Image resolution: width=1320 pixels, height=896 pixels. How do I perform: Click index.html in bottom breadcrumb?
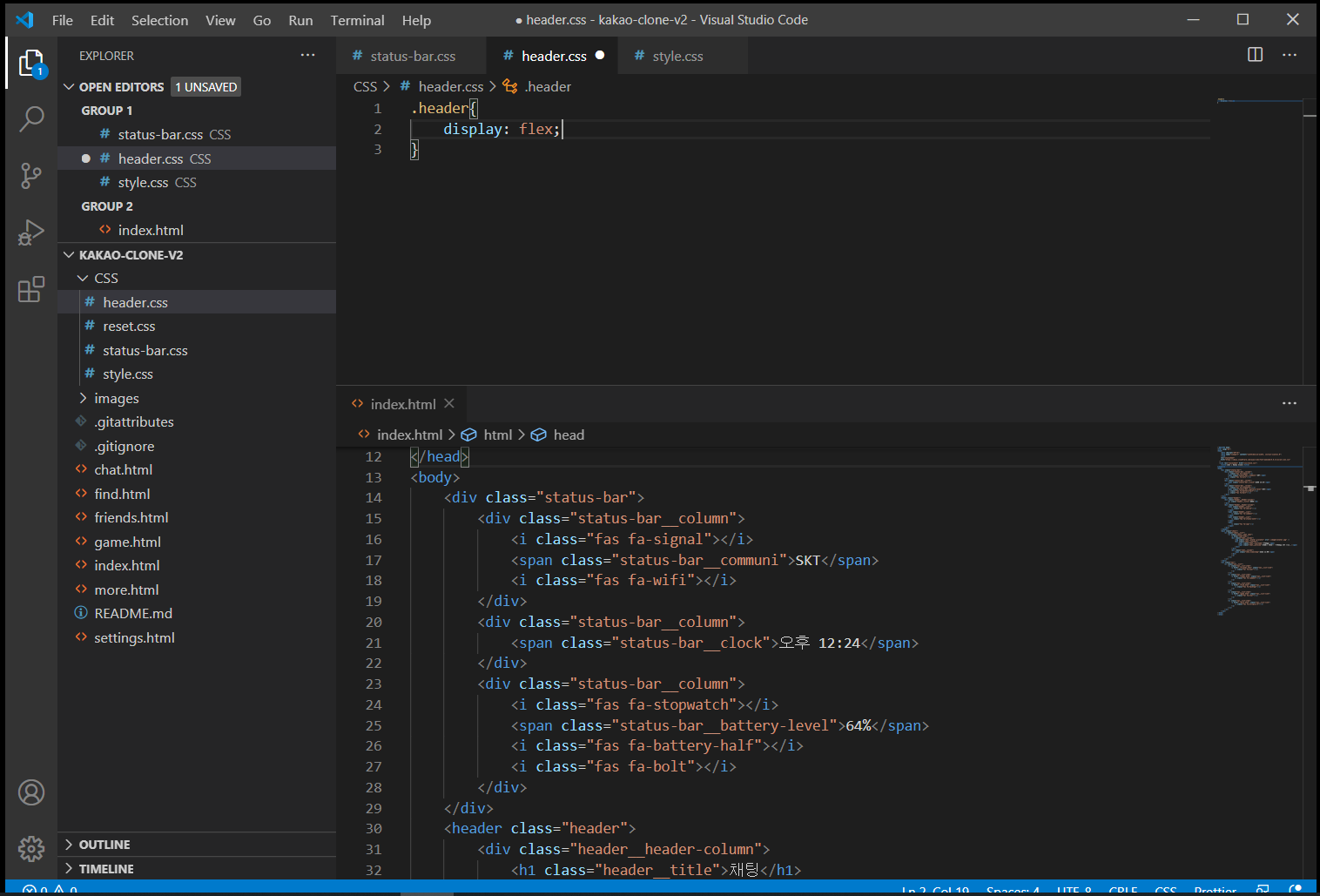click(x=401, y=435)
